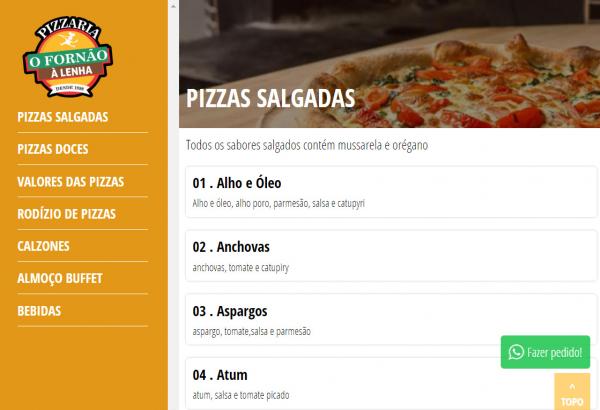Click the Pizzaria O Fornão à Lenha logo
Image resolution: width=600 pixels, height=410 pixels.
(x=68, y=56)
